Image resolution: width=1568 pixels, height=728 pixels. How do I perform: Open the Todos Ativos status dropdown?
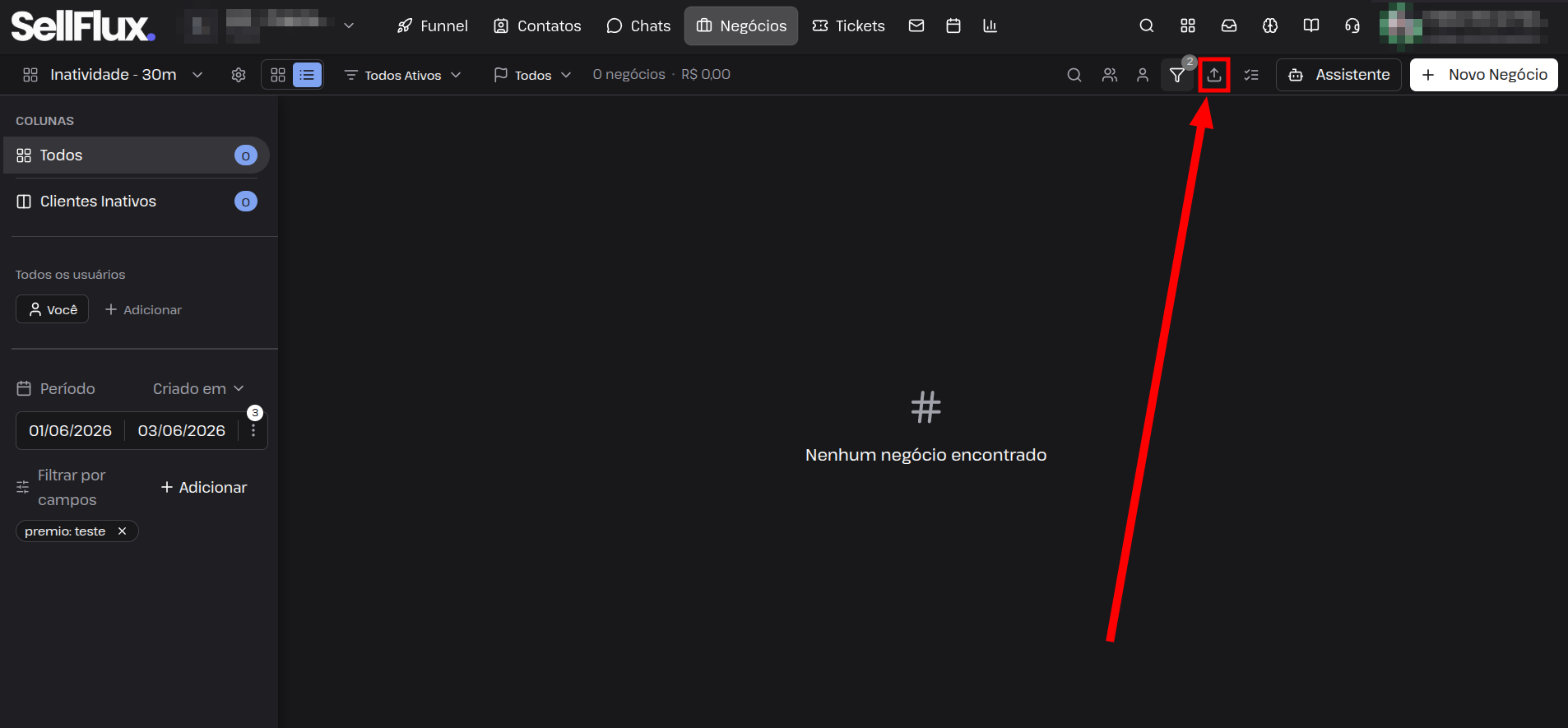click(402, 75)
